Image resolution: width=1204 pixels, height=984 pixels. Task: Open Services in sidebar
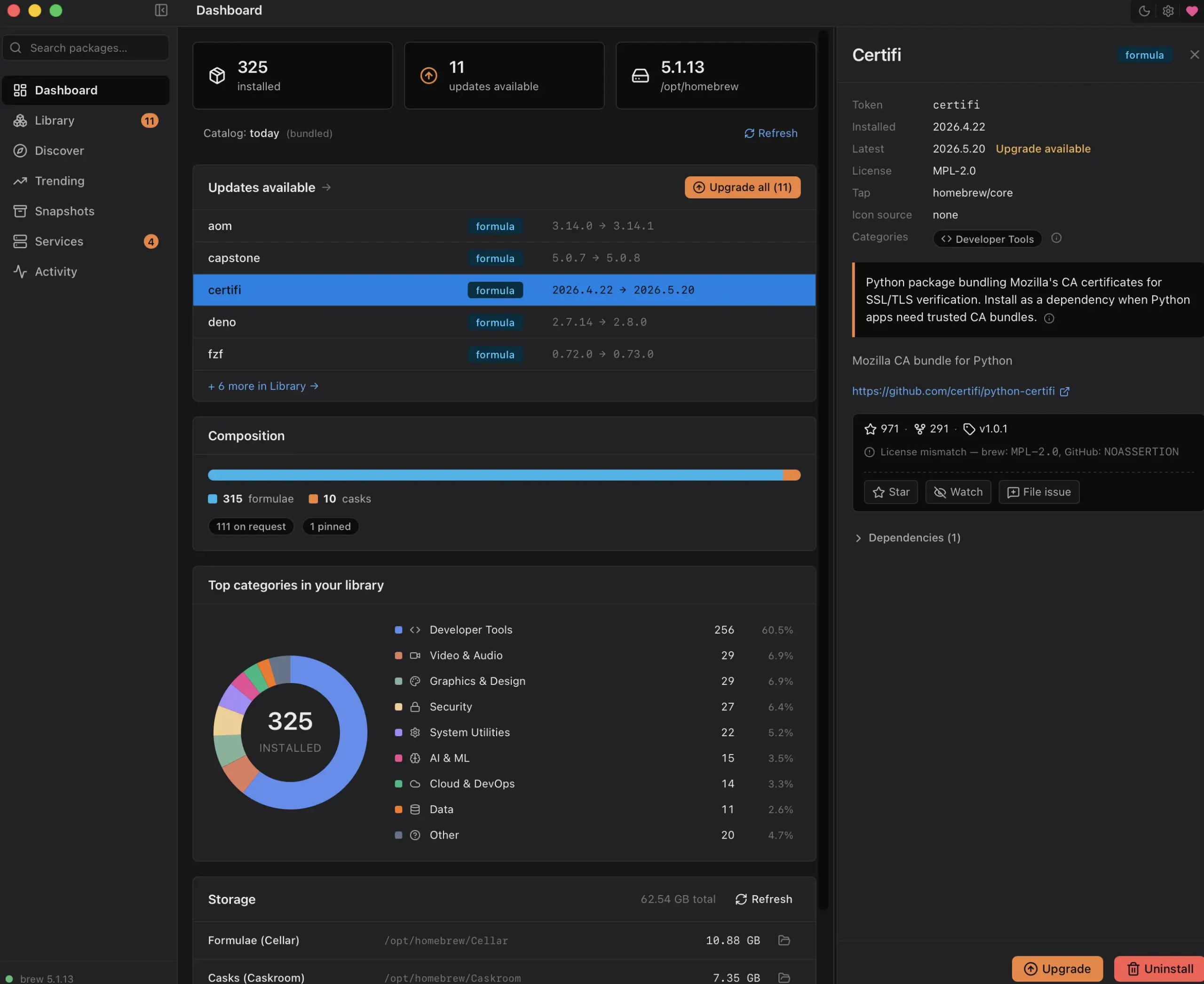(x=86, y=241)
